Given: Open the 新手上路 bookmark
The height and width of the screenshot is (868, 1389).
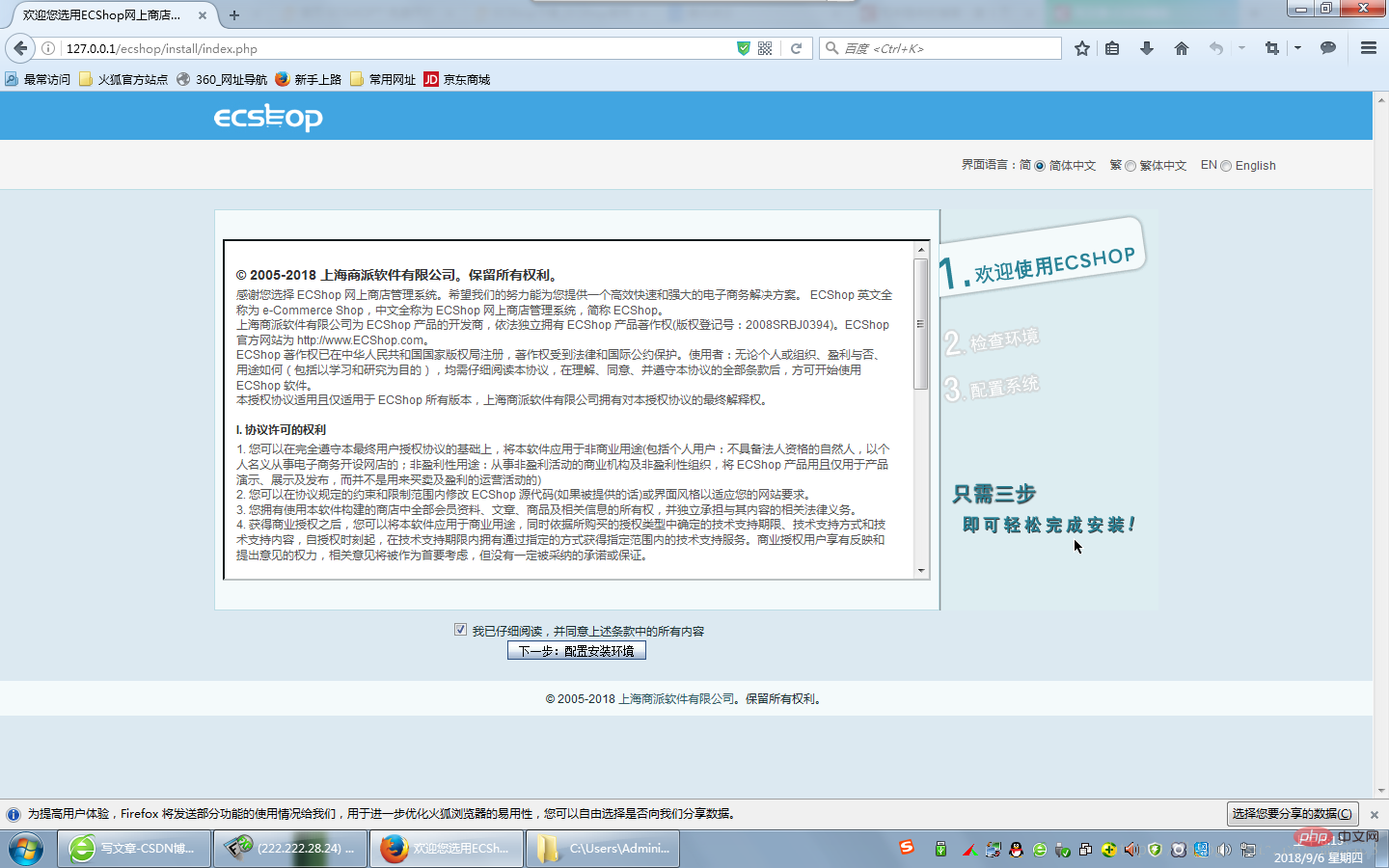Looking at the screenshot, I should click(x=309, y=79).
